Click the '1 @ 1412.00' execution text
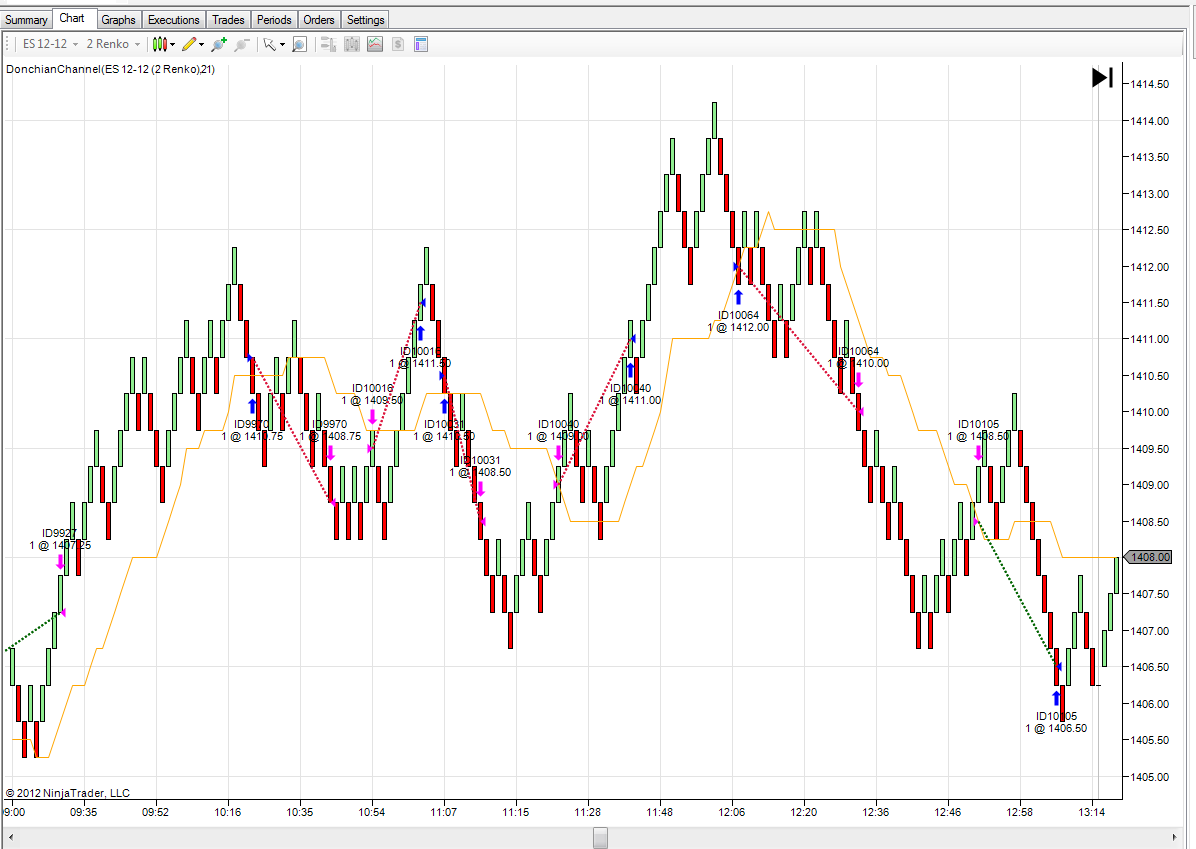Viewport: 1196px width, 849px height. point(738,327)
